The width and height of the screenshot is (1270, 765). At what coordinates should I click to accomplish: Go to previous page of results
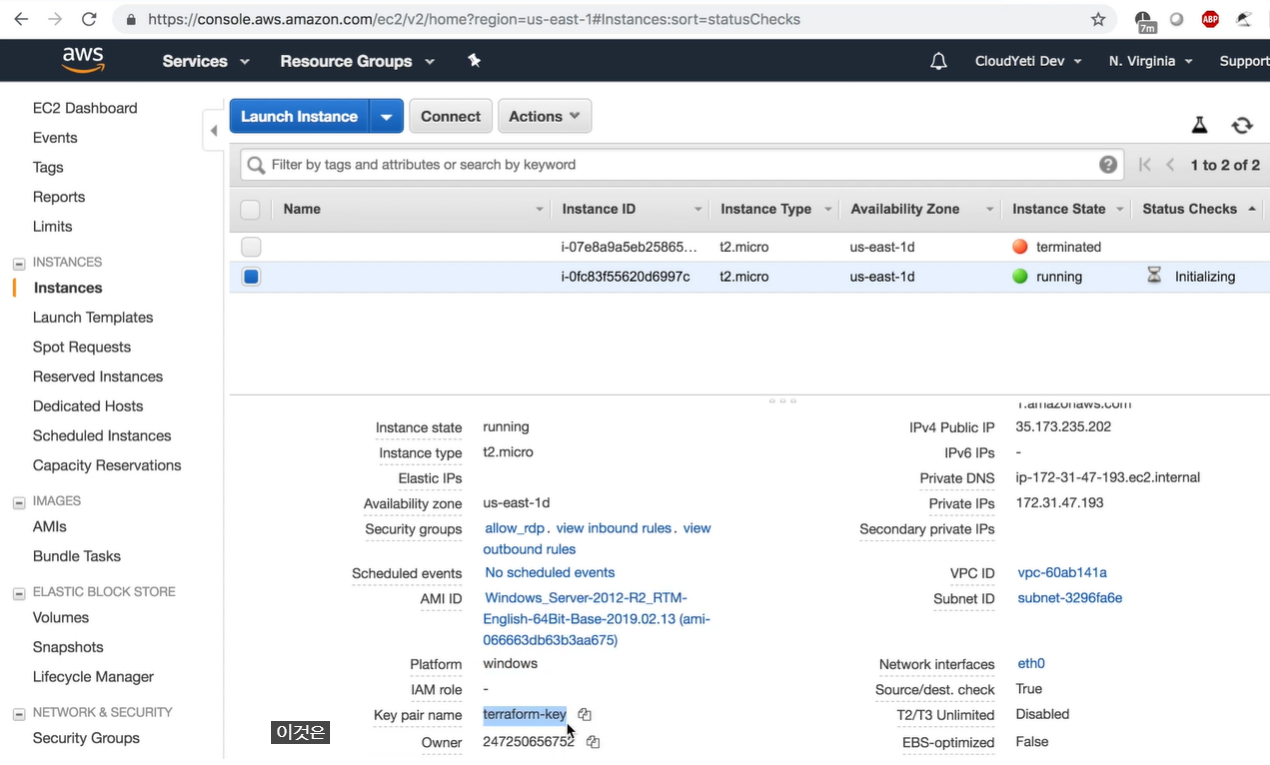point(1170,165)
